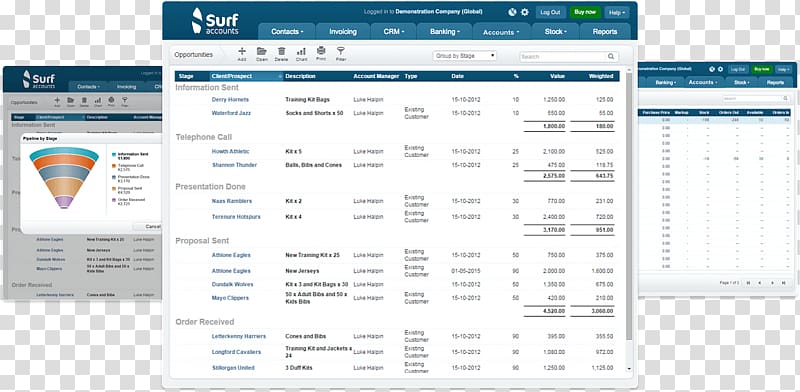This screenshot has height=392, width=800.
Task: Click settings gear in right background window
Action: click(x=720, y=69)
